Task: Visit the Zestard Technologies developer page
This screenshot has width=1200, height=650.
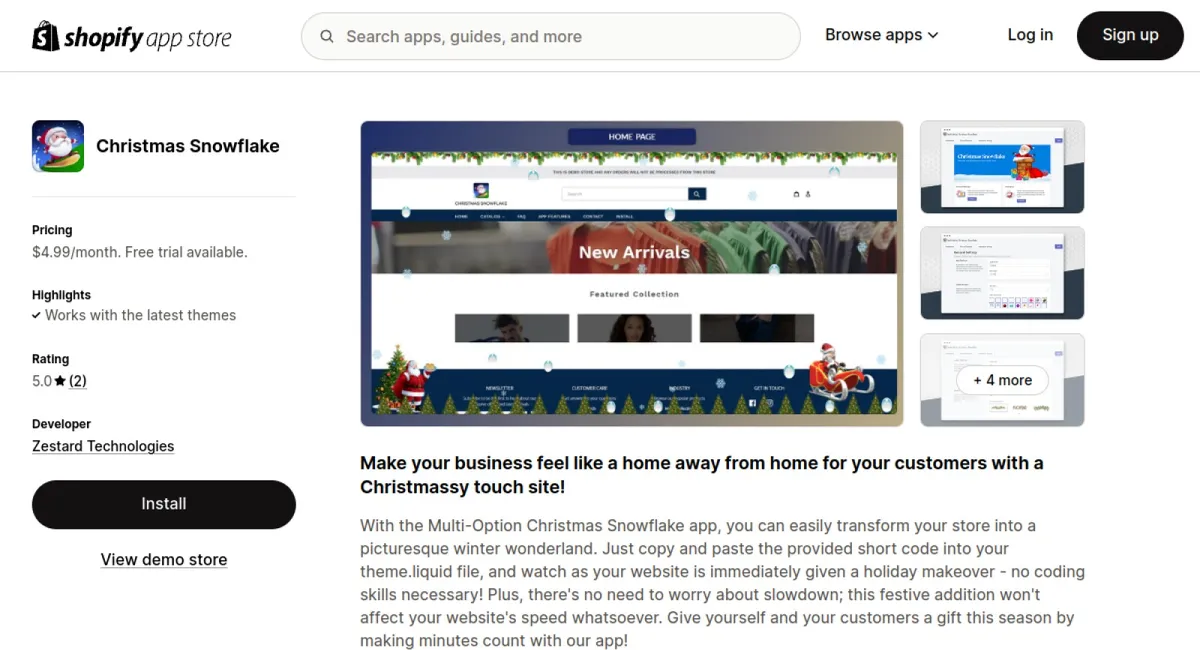Action: 103,446
